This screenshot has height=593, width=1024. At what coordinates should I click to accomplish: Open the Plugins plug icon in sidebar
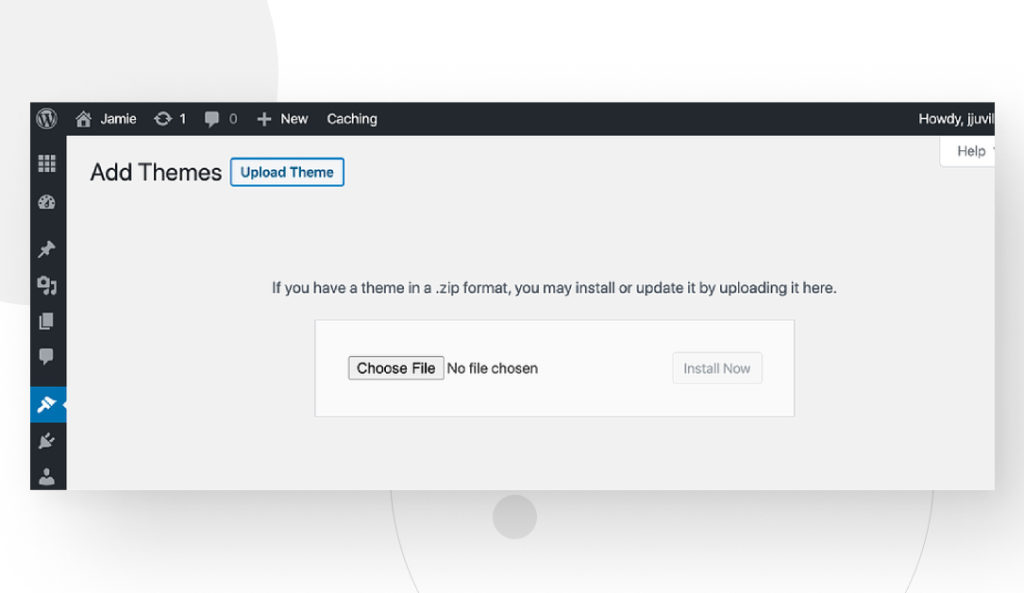tap(46, 441)
